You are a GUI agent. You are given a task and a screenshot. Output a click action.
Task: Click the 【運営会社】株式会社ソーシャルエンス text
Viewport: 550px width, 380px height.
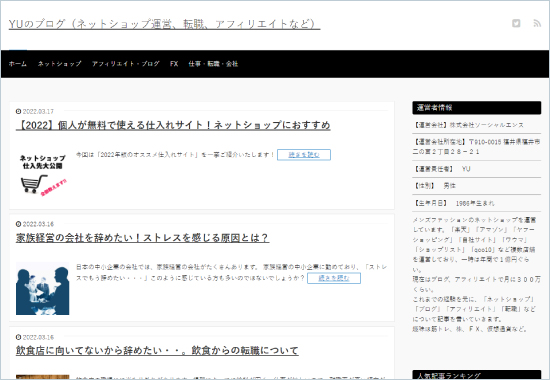point(468,125)
